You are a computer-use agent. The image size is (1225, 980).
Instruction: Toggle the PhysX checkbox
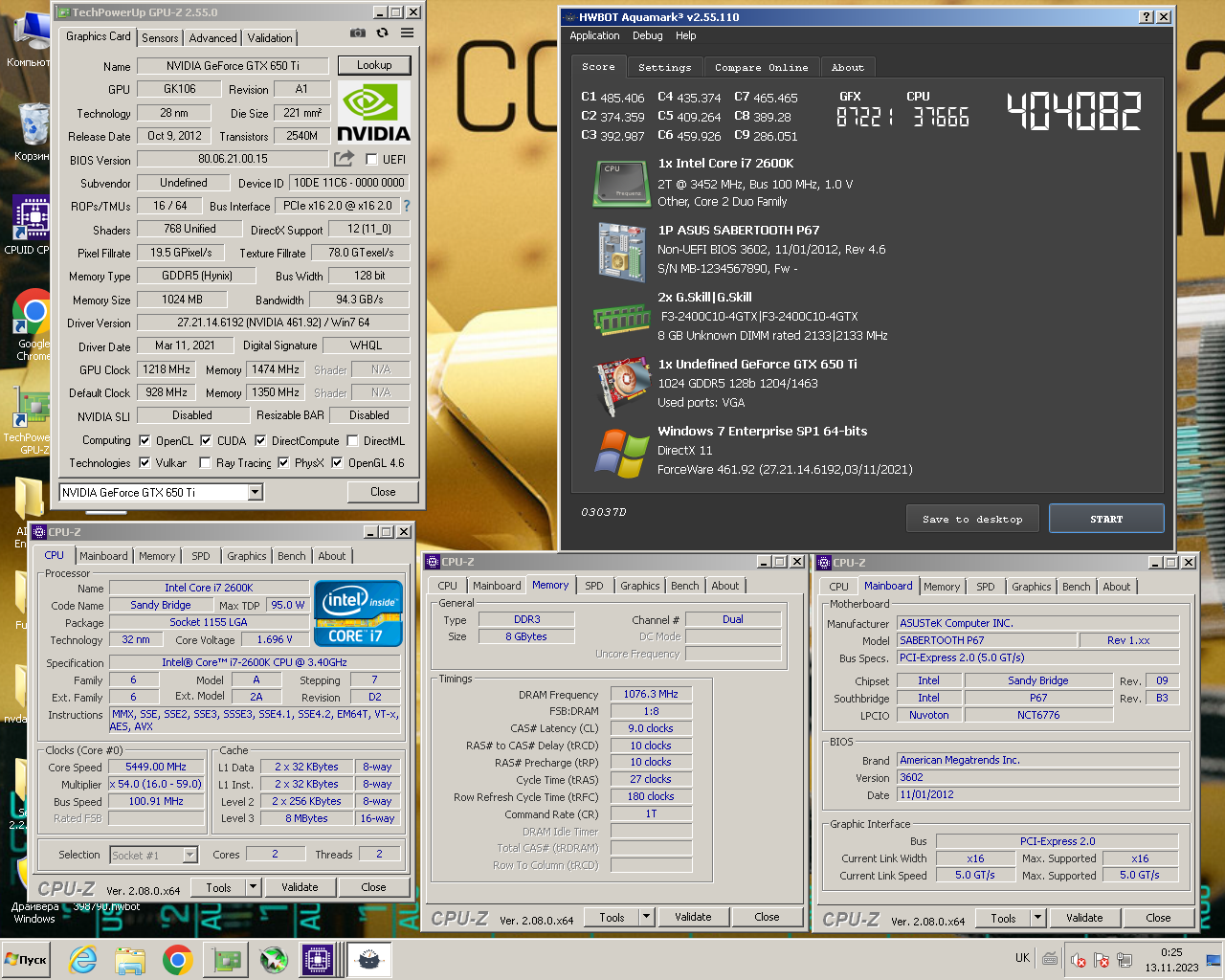coord(283,463)
